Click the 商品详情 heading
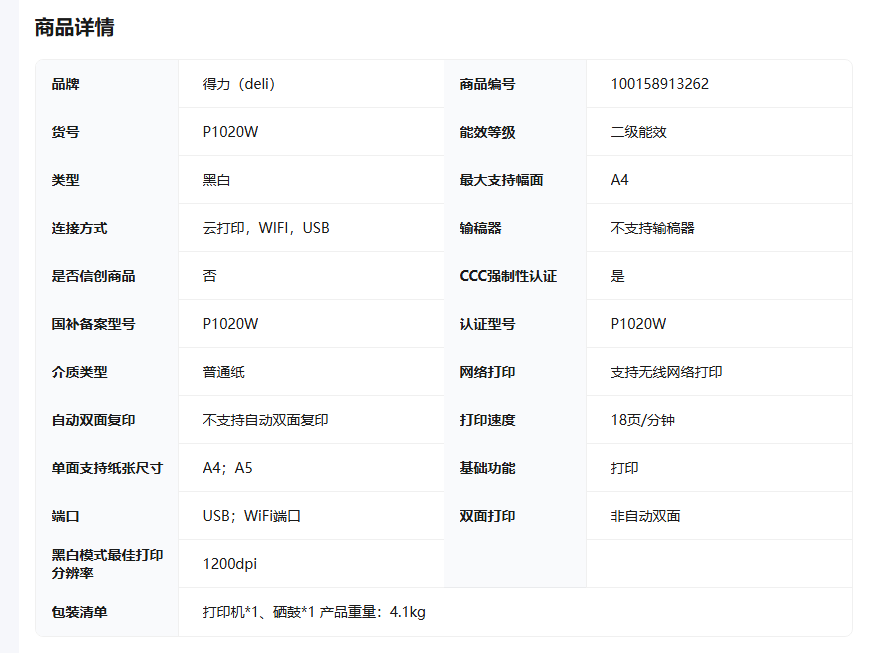 coord(74,27)
